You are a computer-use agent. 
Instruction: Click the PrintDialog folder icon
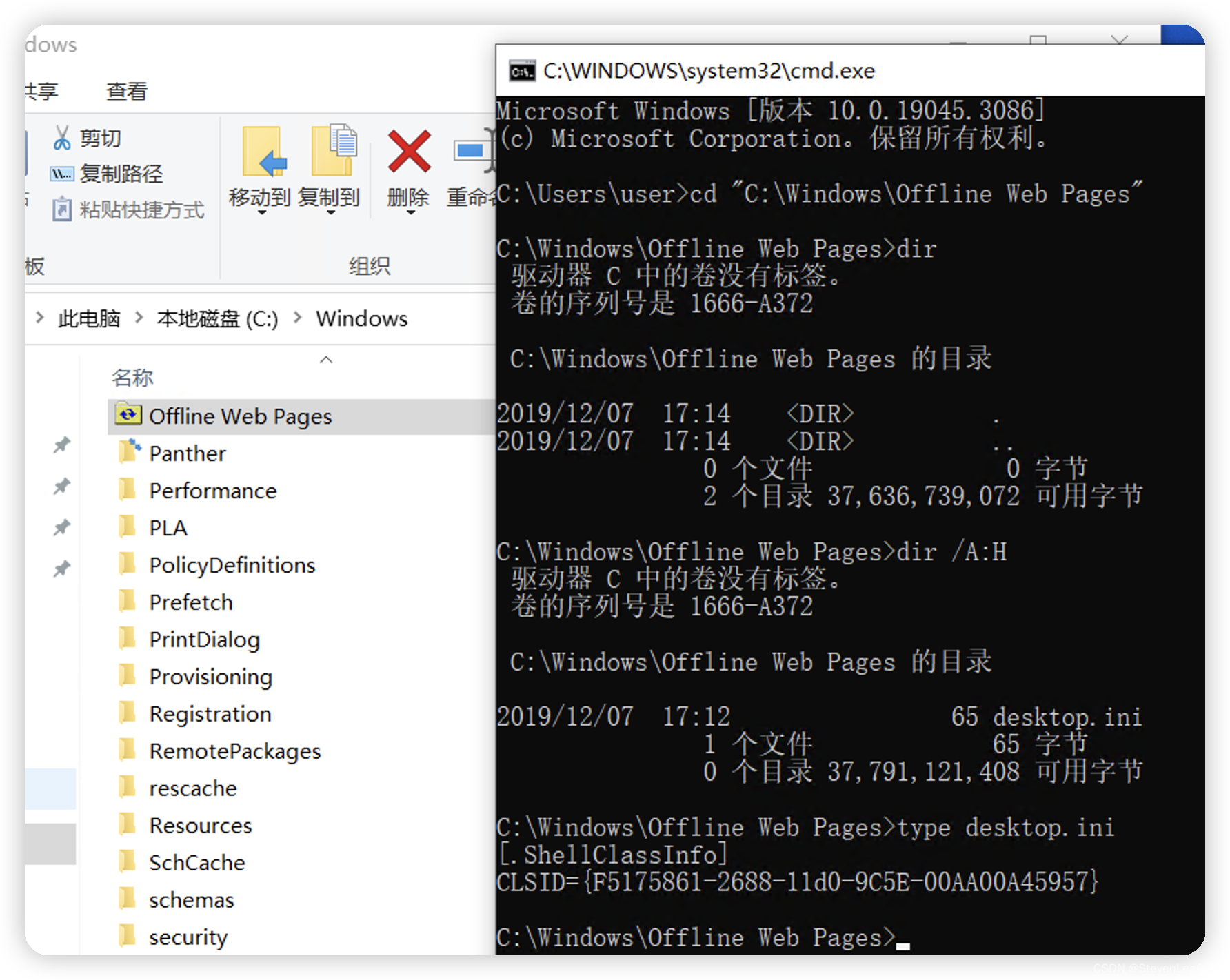point(128,638)
